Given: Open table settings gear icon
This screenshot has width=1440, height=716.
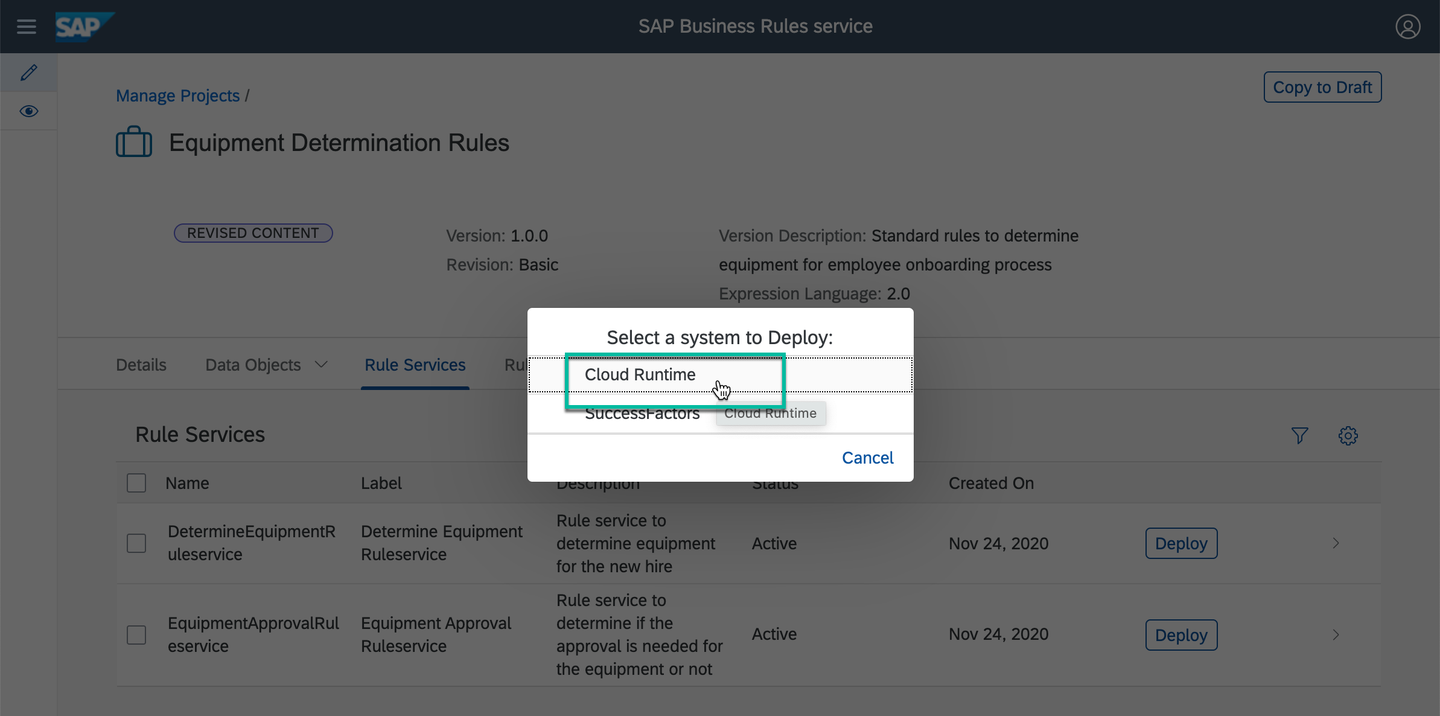Looking at the screenshot, I should coord(1348,435).
